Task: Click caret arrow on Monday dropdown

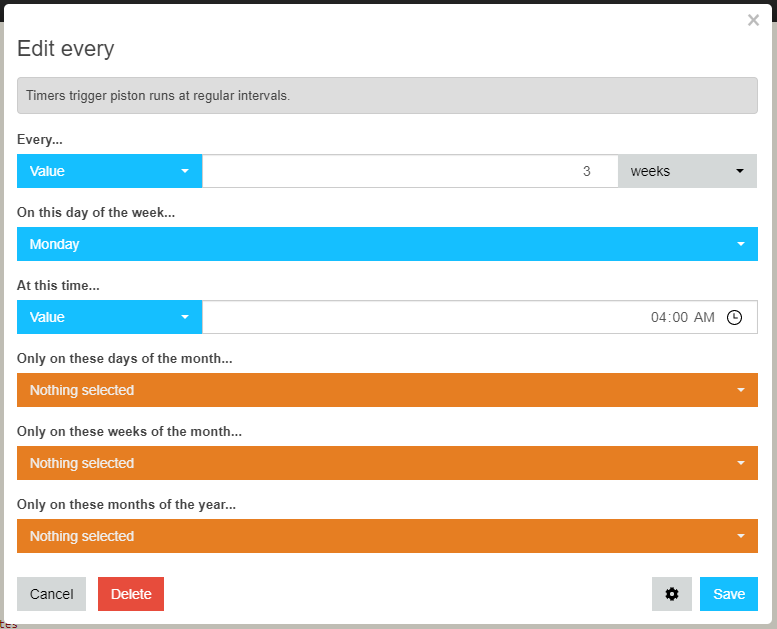Action: (x=741, y=244)
